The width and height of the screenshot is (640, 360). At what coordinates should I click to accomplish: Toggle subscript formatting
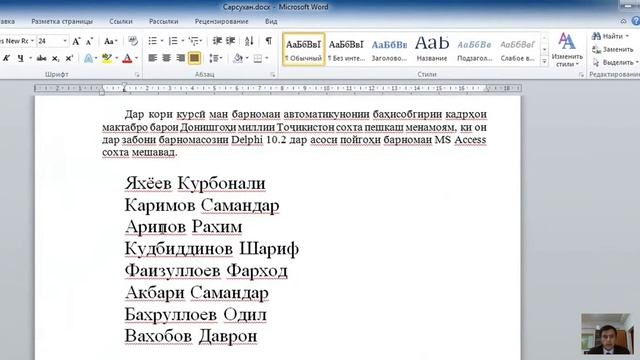pos(56,58)
